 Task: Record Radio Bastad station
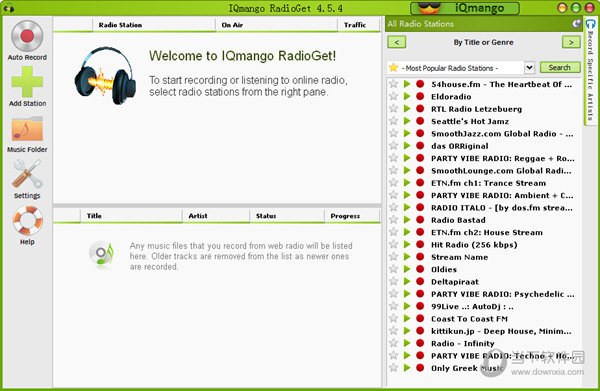coord(420,220)
